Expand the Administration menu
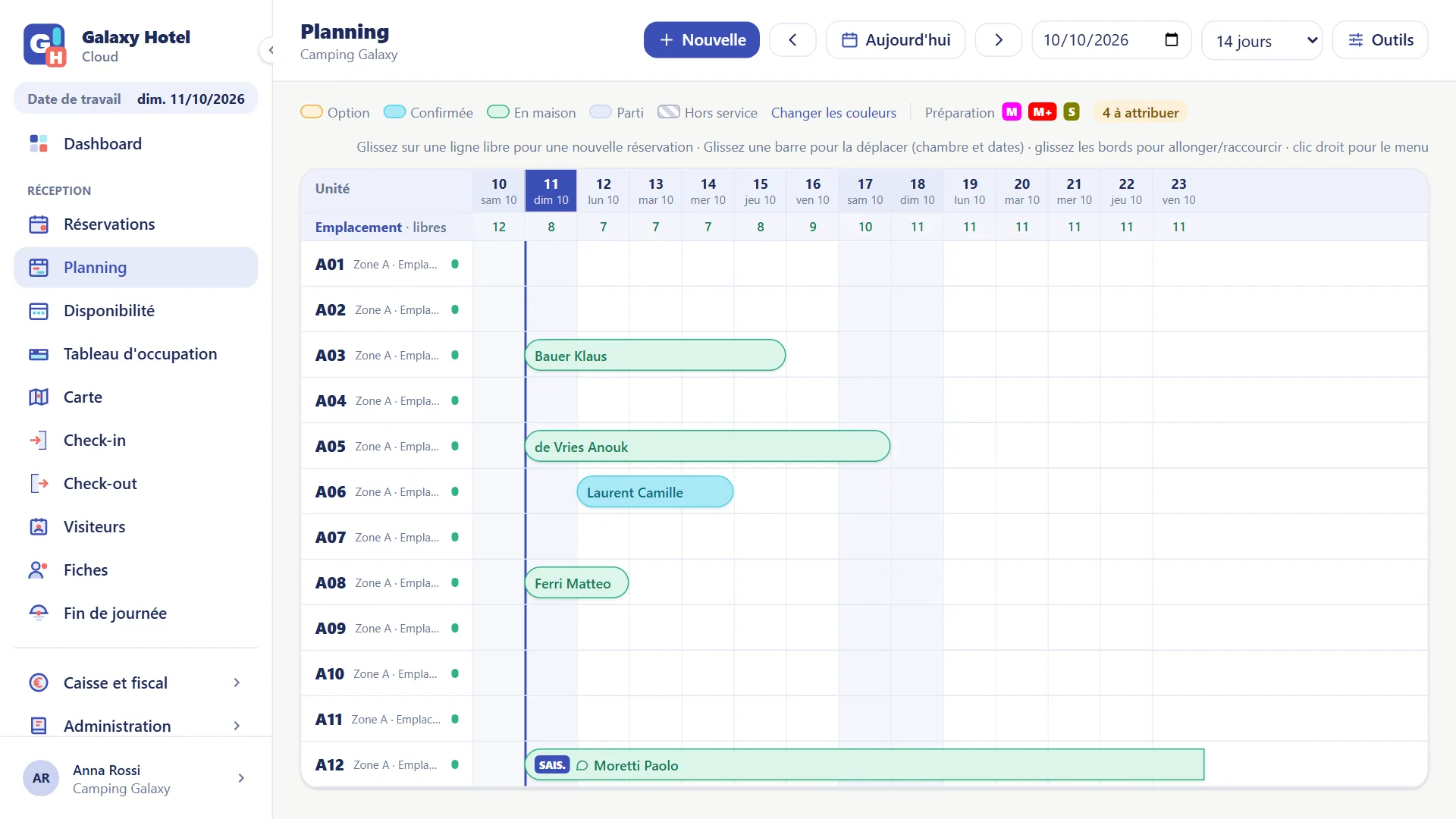Viewport: 1456px width, 819px height. 136,726
